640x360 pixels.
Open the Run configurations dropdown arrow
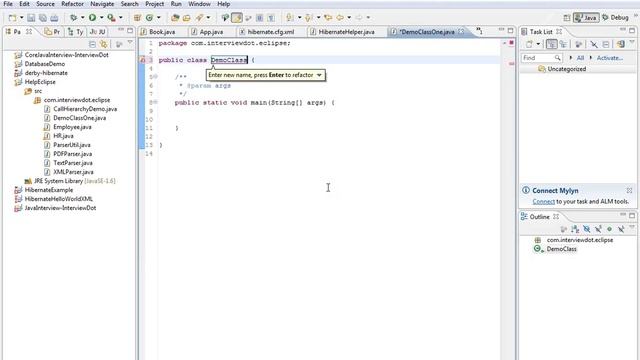pyautogui.click(x=102, y=18)
